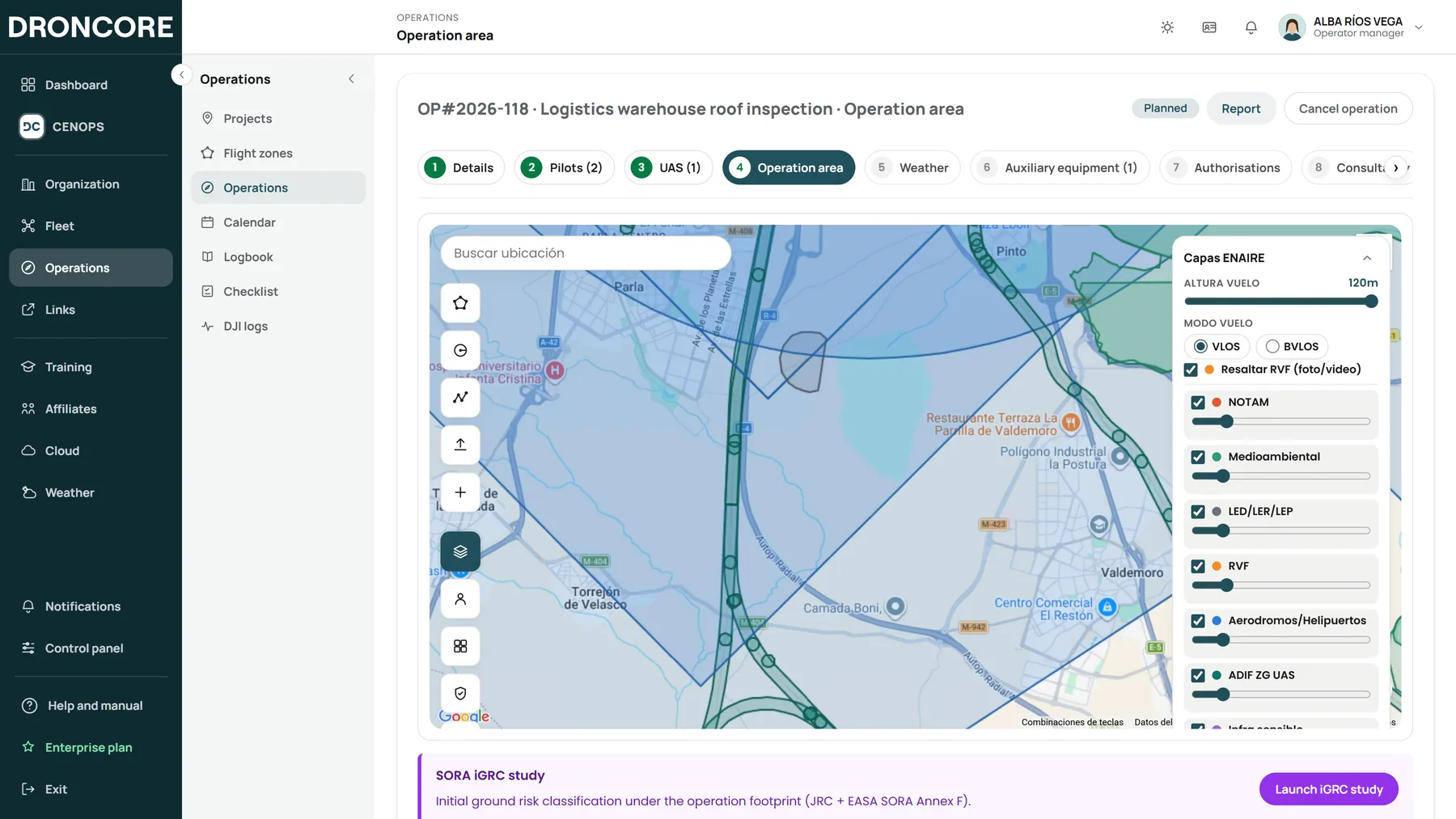Select the VLOS flight mode
This screenshot has height=819, width=1456.
pos(1217,347)
